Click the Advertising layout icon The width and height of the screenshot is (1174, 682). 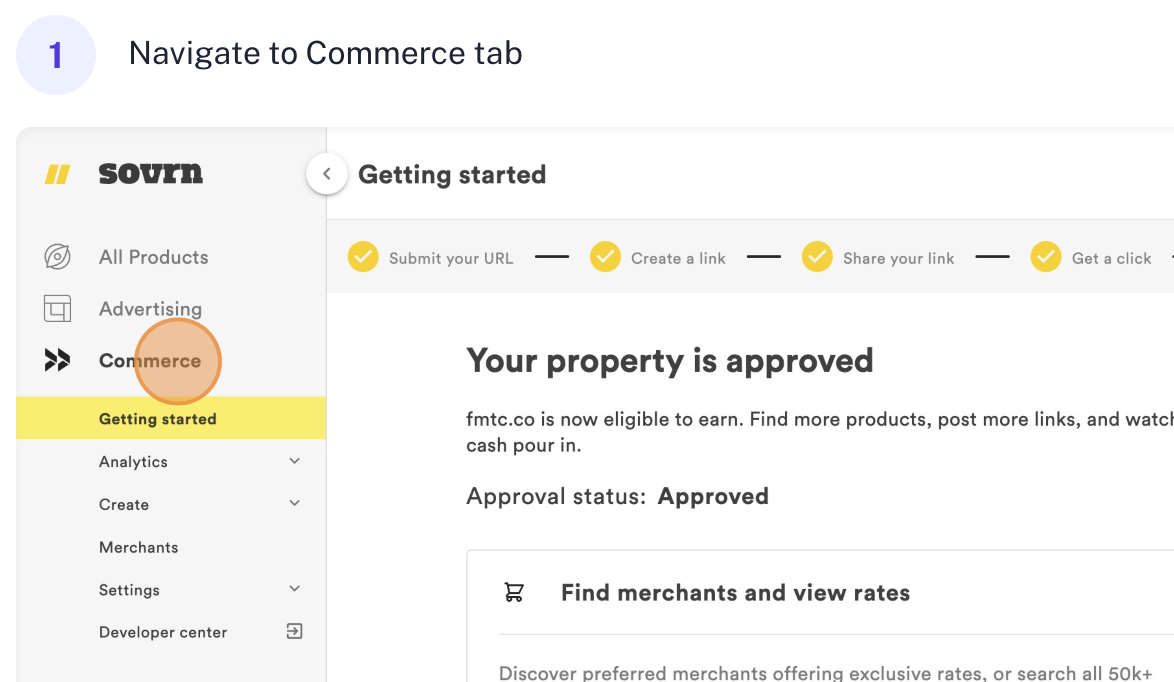click(57, 309)
